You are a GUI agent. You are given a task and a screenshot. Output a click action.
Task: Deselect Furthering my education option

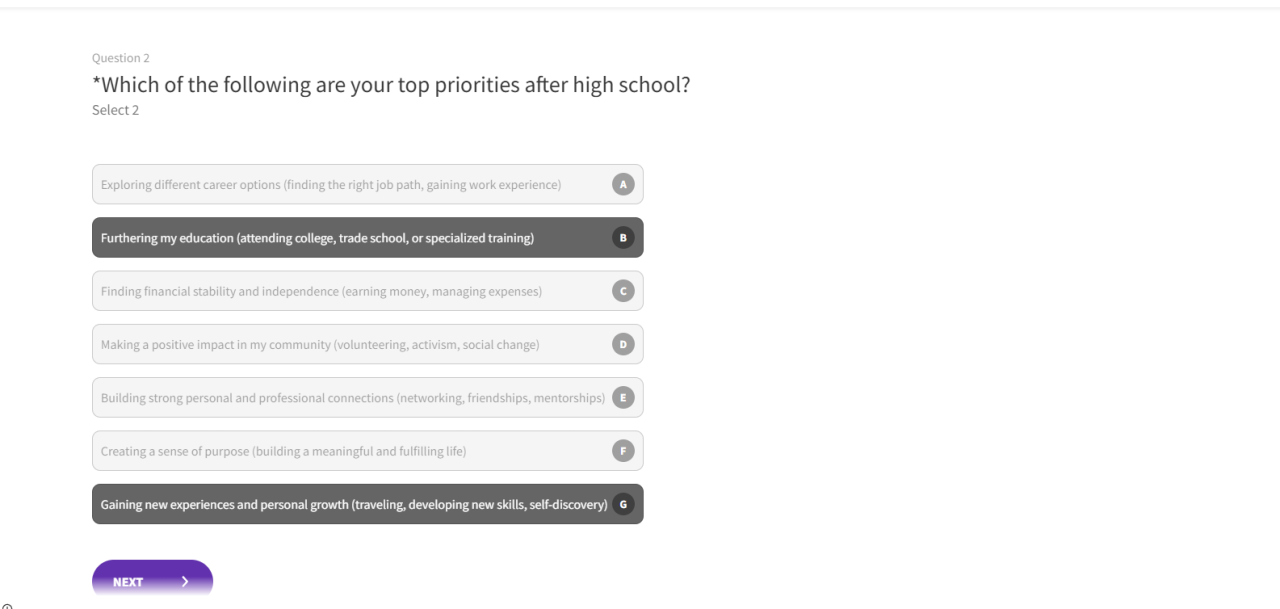(317, 238)
